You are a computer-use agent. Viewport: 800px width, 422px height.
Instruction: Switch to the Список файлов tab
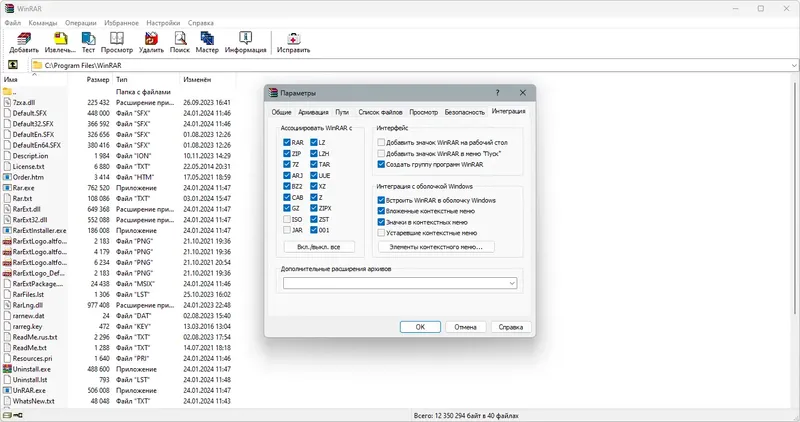(x=380, y=112)
